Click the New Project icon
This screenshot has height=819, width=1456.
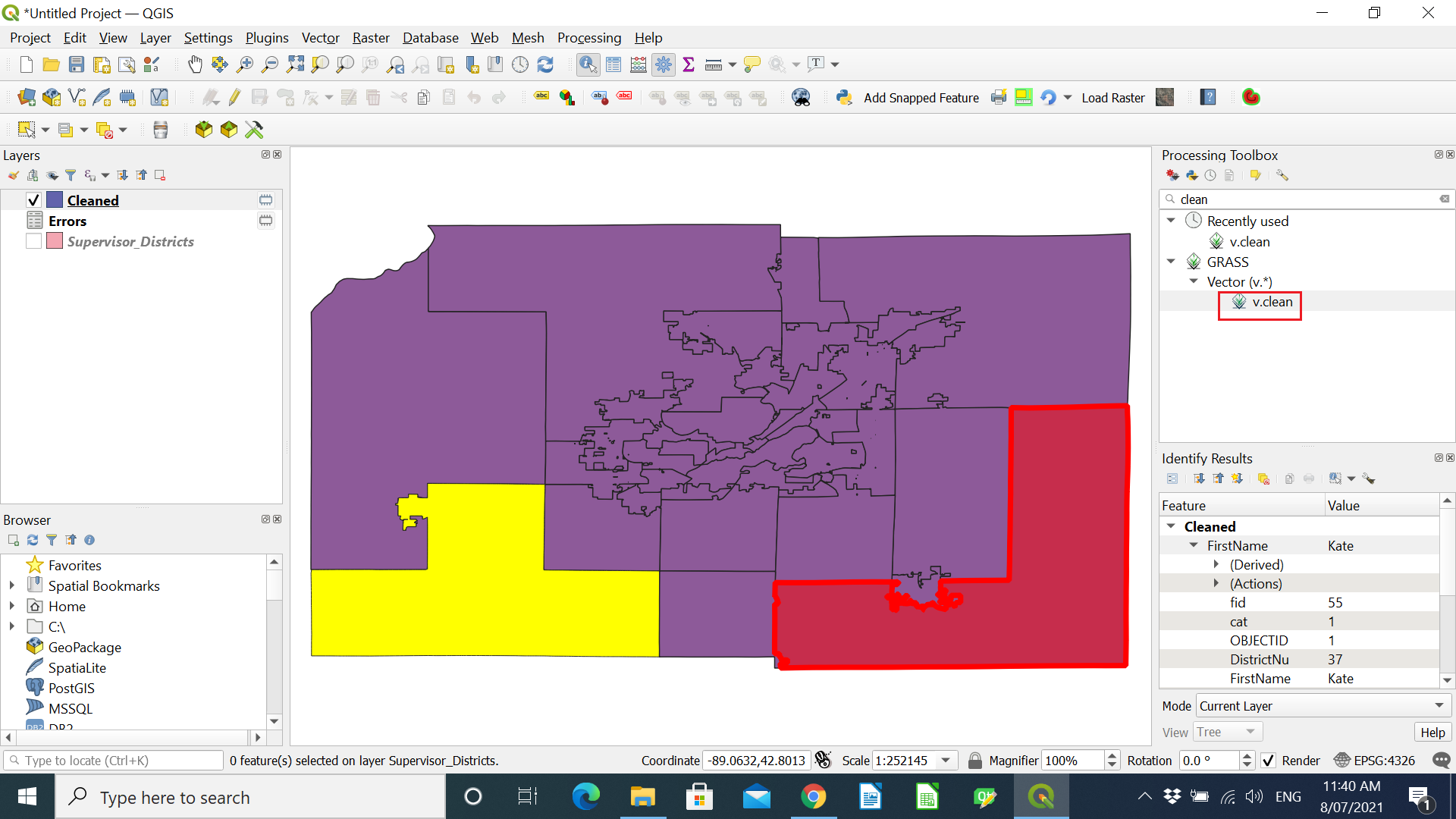point(27,64)
